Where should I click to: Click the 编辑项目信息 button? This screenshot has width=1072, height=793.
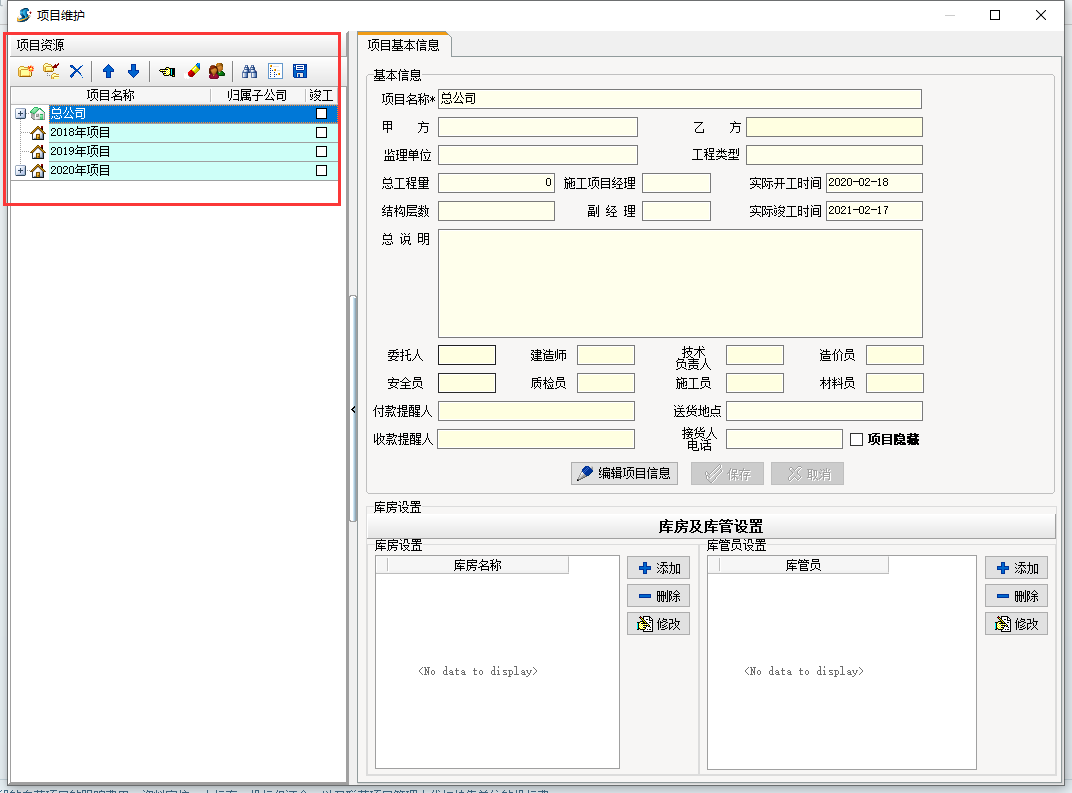coord(625,474)
